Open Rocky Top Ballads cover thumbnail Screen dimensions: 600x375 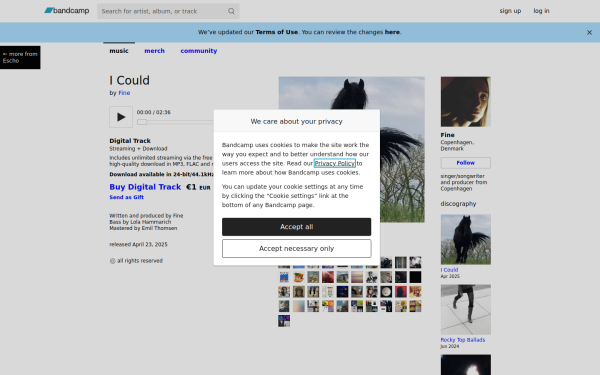point(465,310)
